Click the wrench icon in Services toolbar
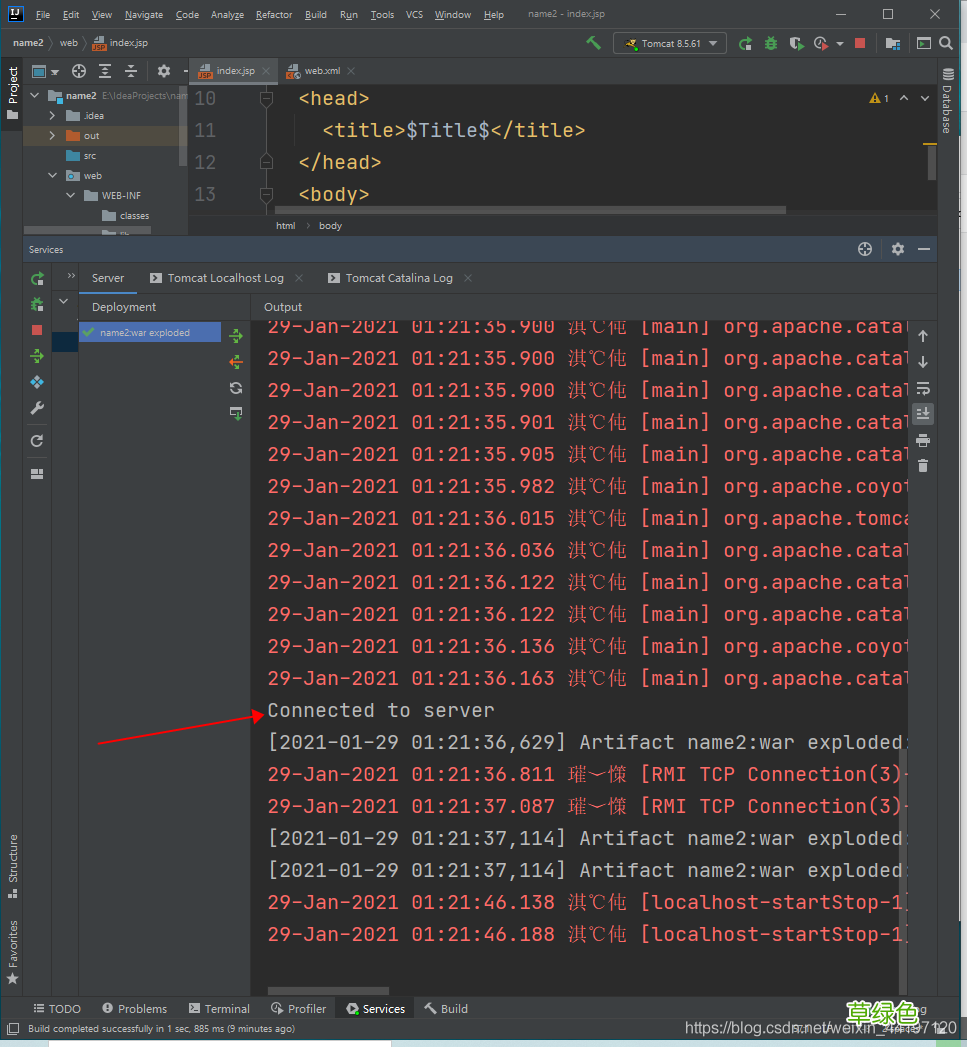Image resolution: width=967 pixels, height=1047 pixels. coord(37,408)
